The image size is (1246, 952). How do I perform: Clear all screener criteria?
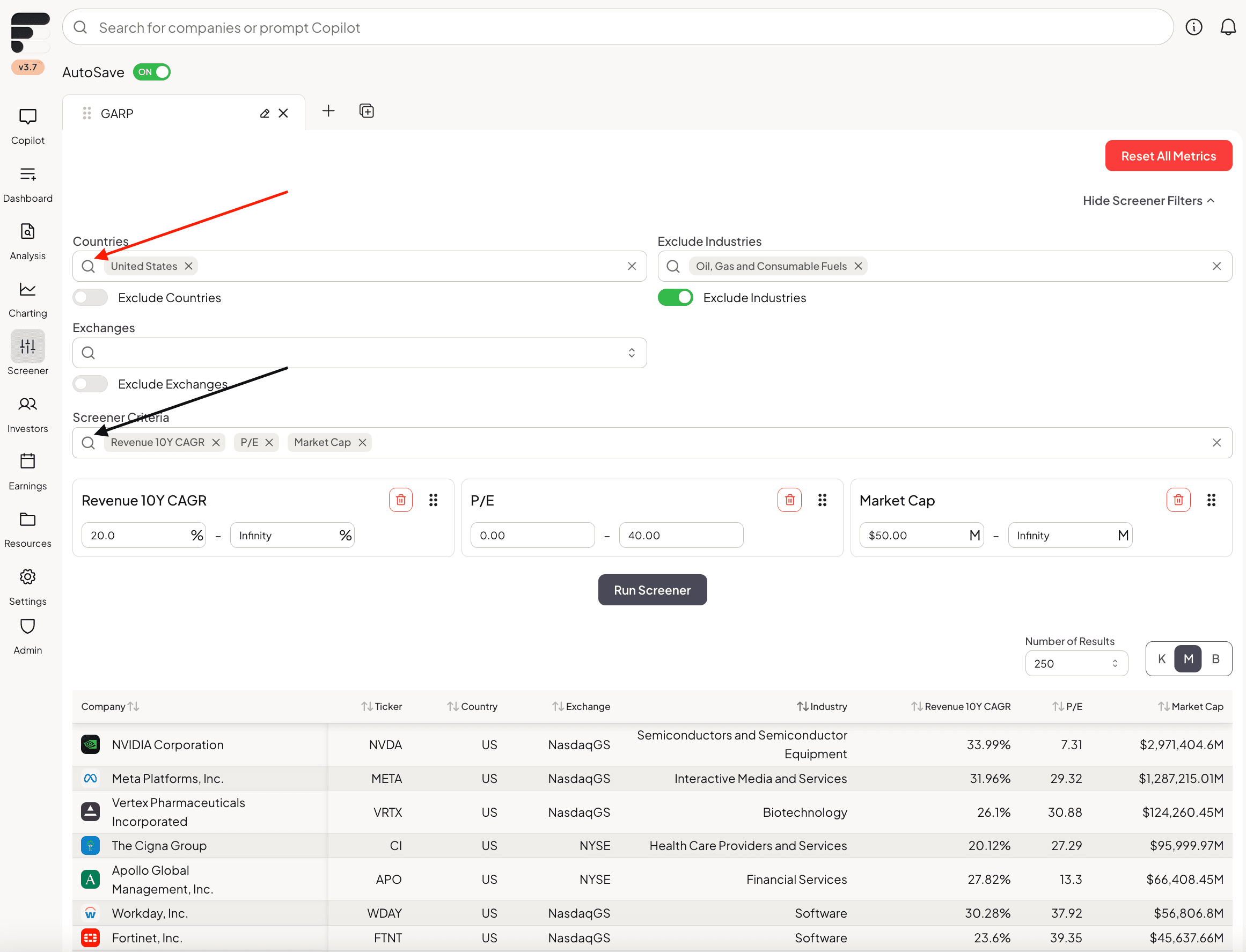click(x=1216, y=442)
